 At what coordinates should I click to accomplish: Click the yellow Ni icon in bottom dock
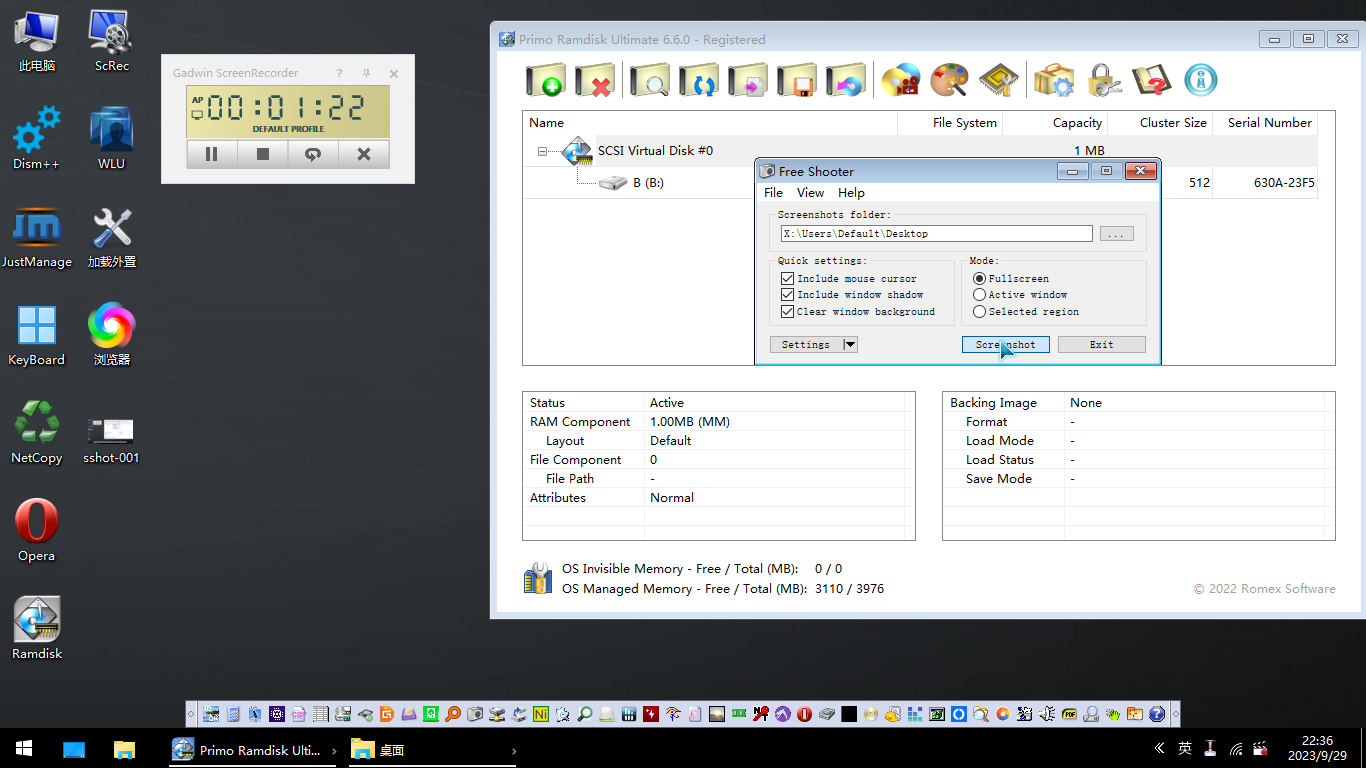[541, 714]
